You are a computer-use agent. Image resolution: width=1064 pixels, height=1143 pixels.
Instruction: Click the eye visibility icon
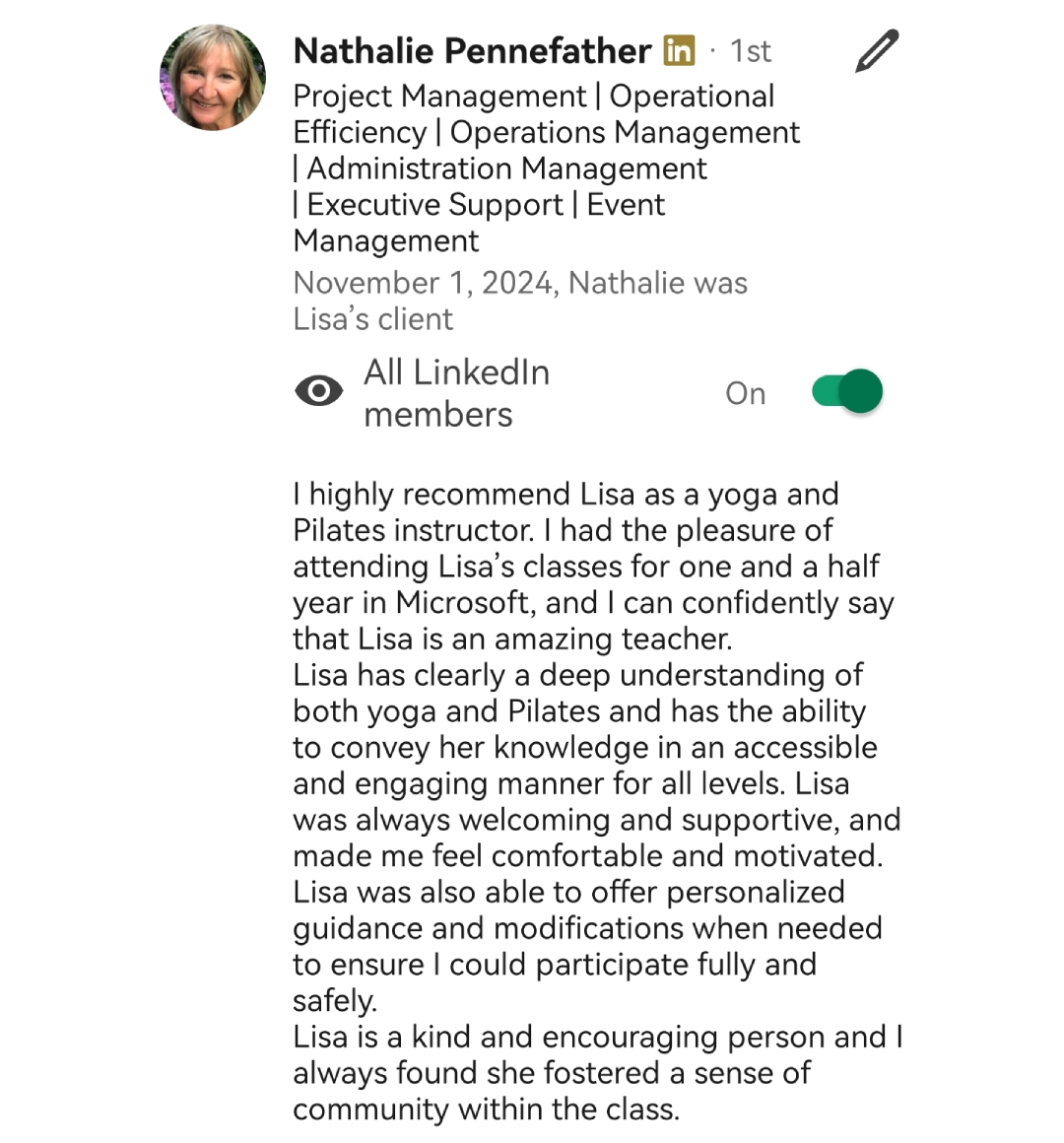(319, 391)
